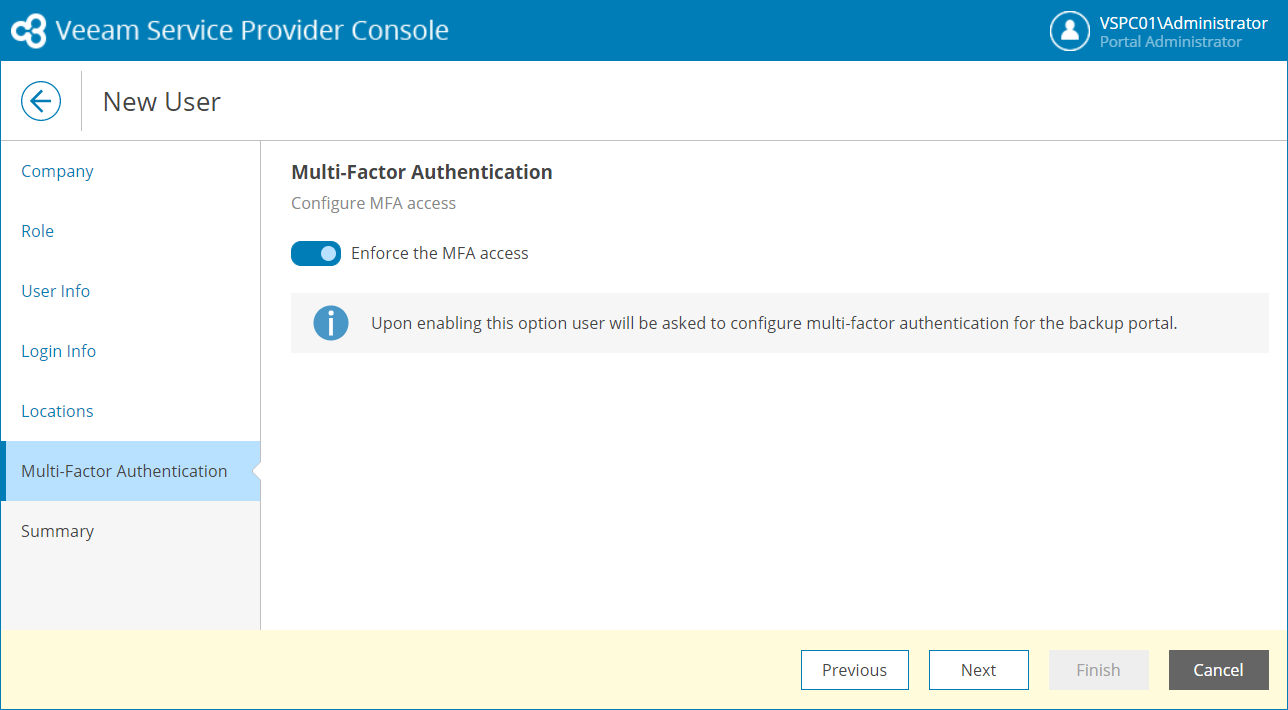Click the blue info icon

331,323
